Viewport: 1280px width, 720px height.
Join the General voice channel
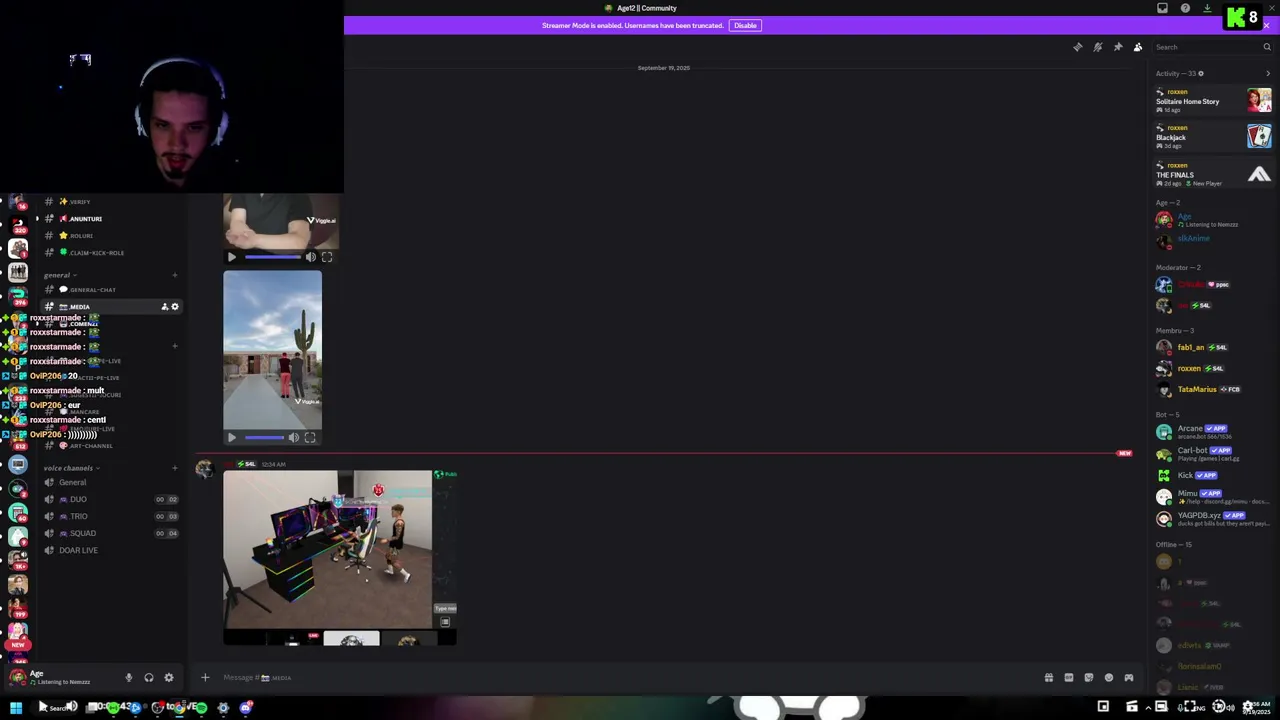(110, 482)
